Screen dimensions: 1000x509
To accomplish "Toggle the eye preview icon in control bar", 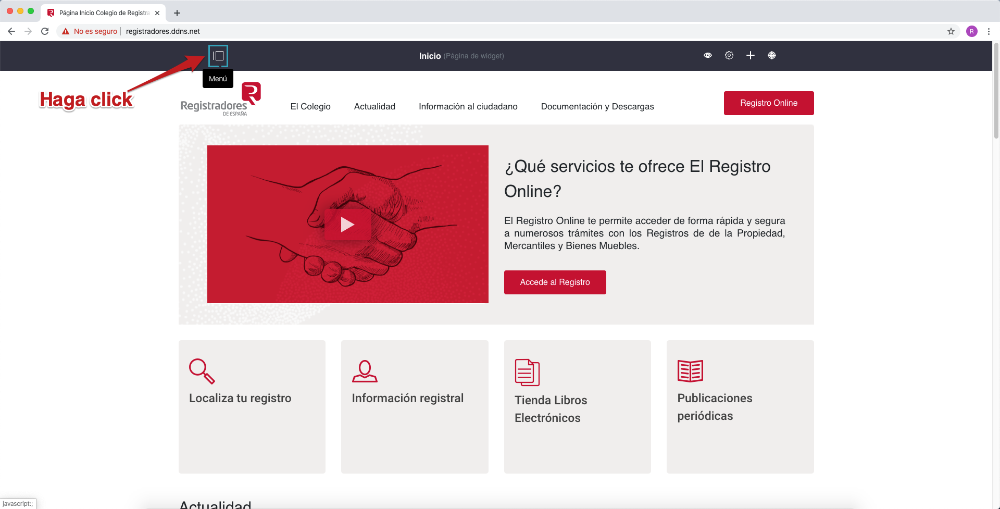I will pos(708,56).
